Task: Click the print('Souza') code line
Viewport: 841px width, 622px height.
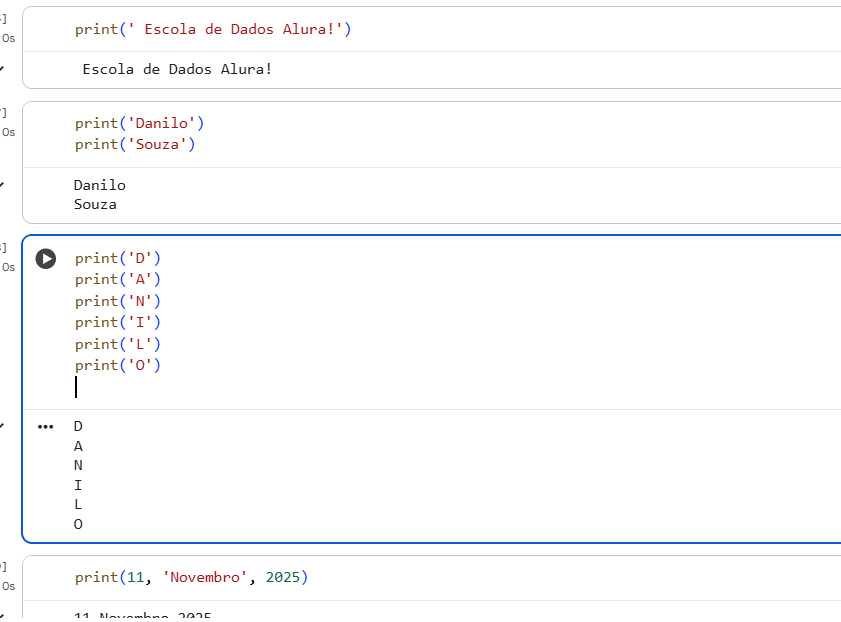Action: tap(135, 144)
